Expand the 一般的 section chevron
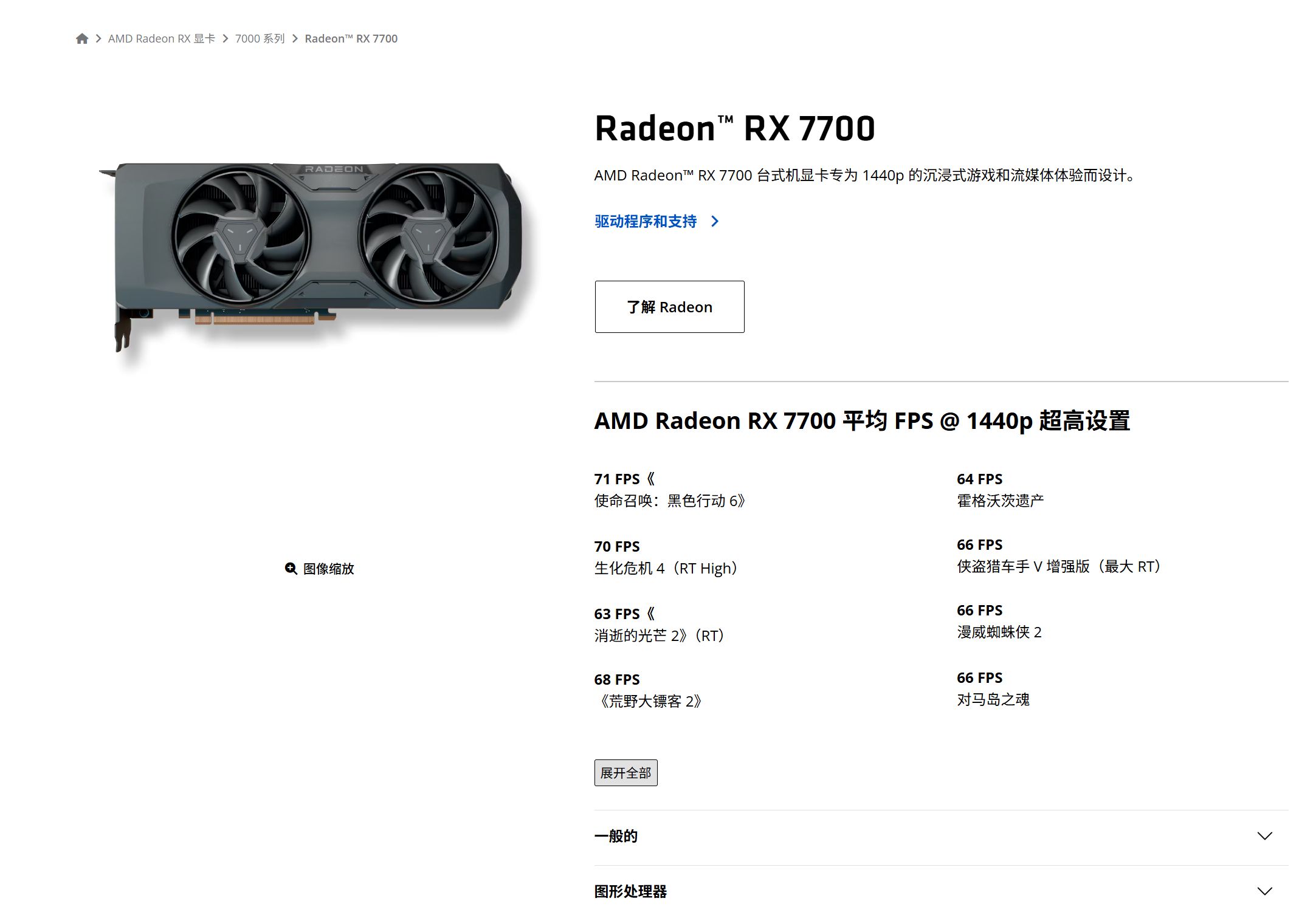 pos(1265,837)
